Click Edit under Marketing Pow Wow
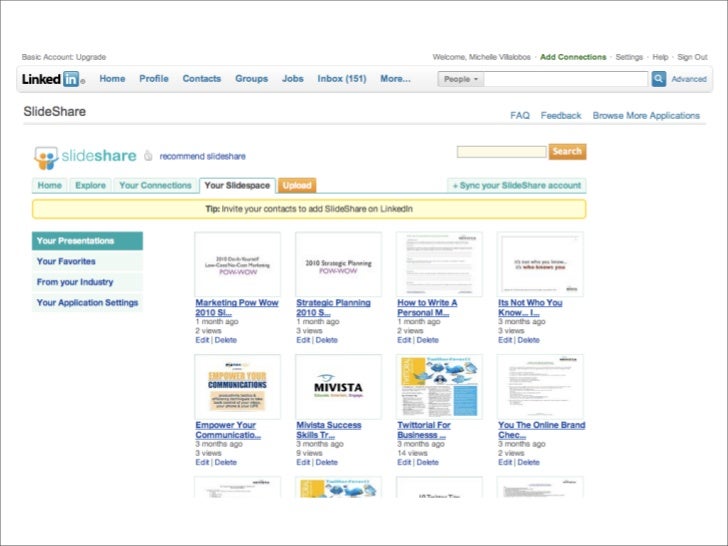The image size is (728, 546). point(202,340)
